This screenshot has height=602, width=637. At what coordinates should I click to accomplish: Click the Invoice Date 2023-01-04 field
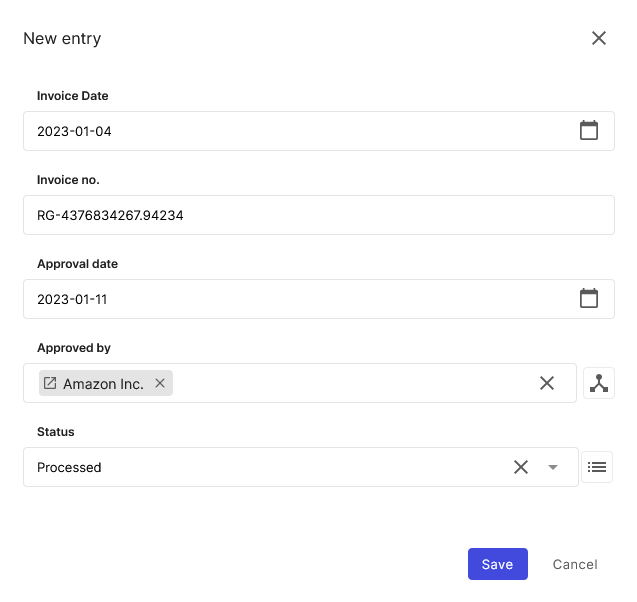(319, 131)
